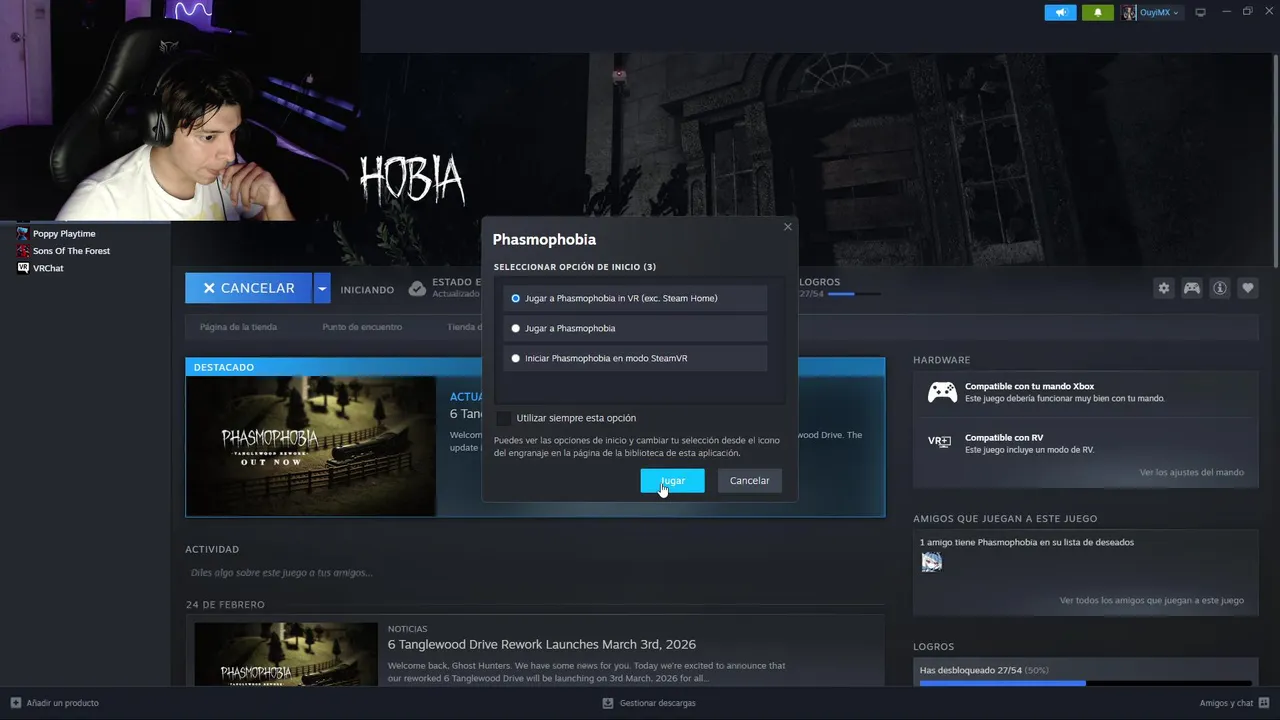Open Ver los ajustes del mando link
The height and width of the screenshot is (720, 1280).
point(1192,472)
